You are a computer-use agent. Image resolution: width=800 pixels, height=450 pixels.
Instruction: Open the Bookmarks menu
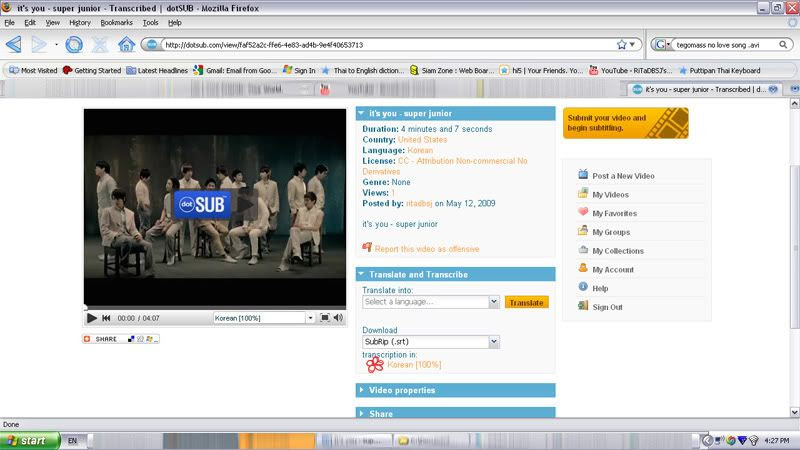tap(116, 22)
